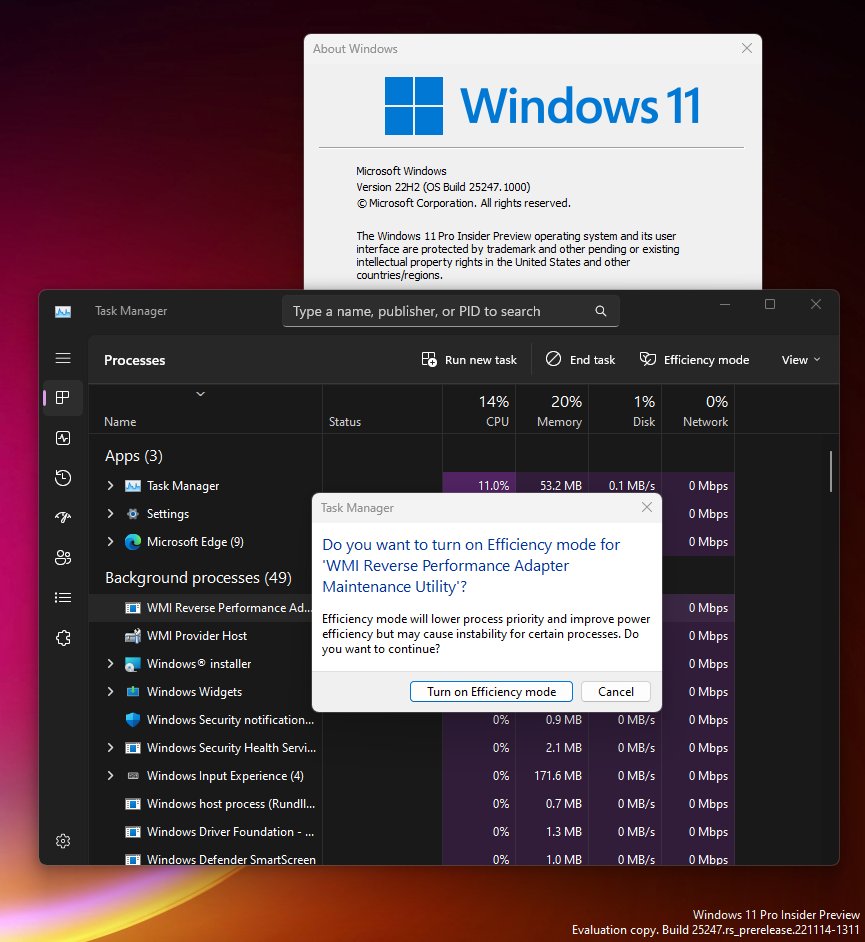Open the Users page icon in sidebar

(x=63, y=558)
